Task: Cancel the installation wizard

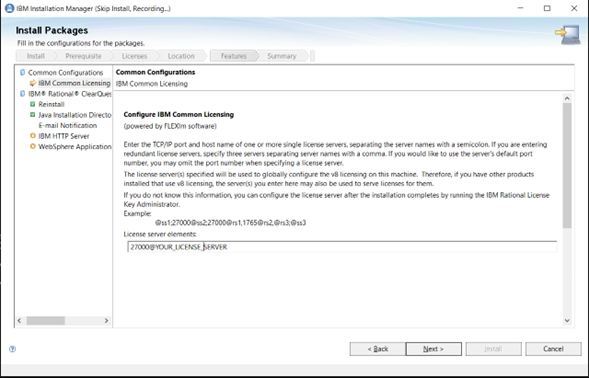Action: 553,349
